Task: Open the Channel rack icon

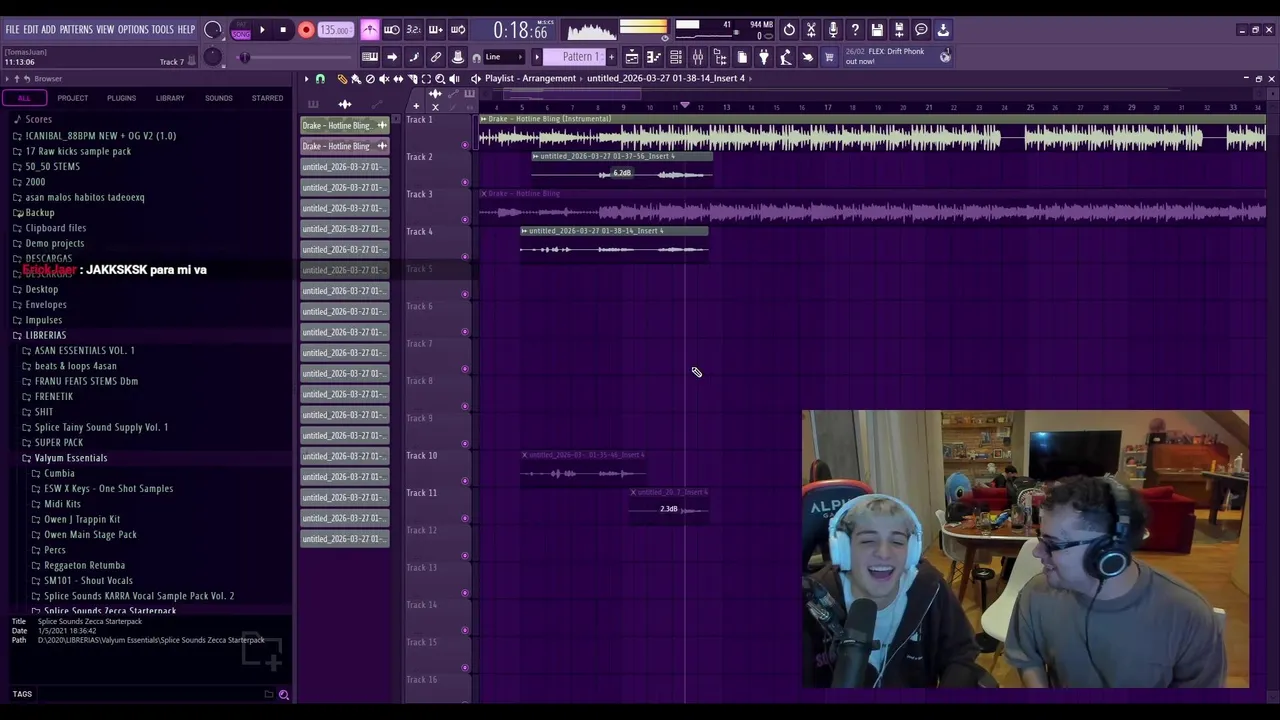Action: coord(676,57)
